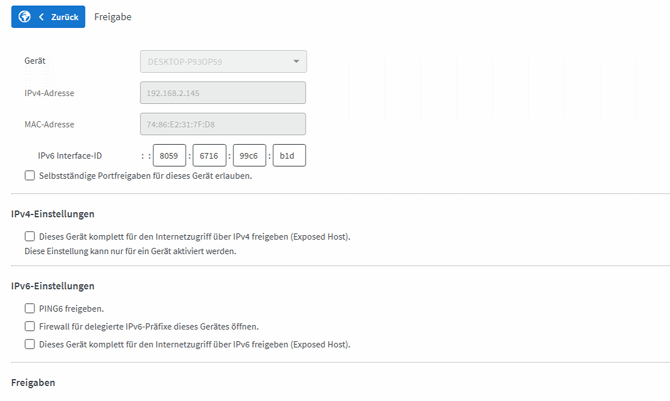Click the Freigabe breadcrumb title
The image size is (670, 401).
click(112, 17)
